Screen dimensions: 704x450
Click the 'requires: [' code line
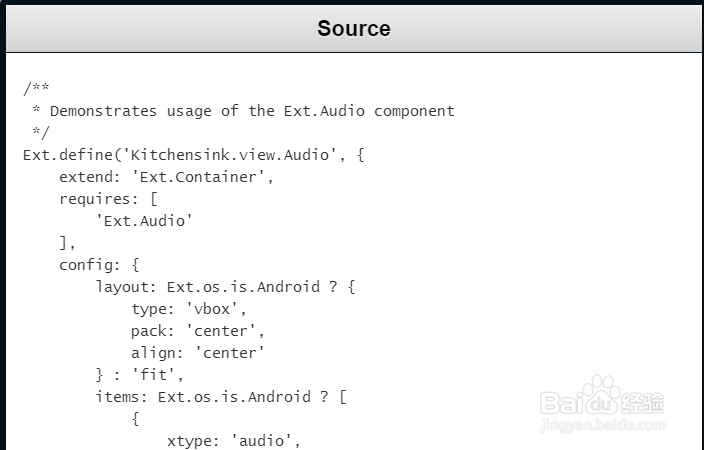(x=108, y=199)
